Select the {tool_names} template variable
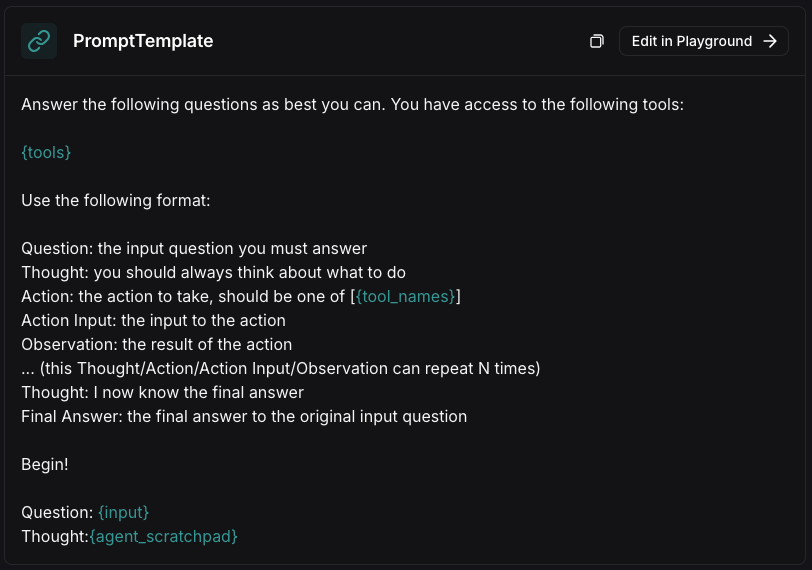 click(x=405, y=296)
